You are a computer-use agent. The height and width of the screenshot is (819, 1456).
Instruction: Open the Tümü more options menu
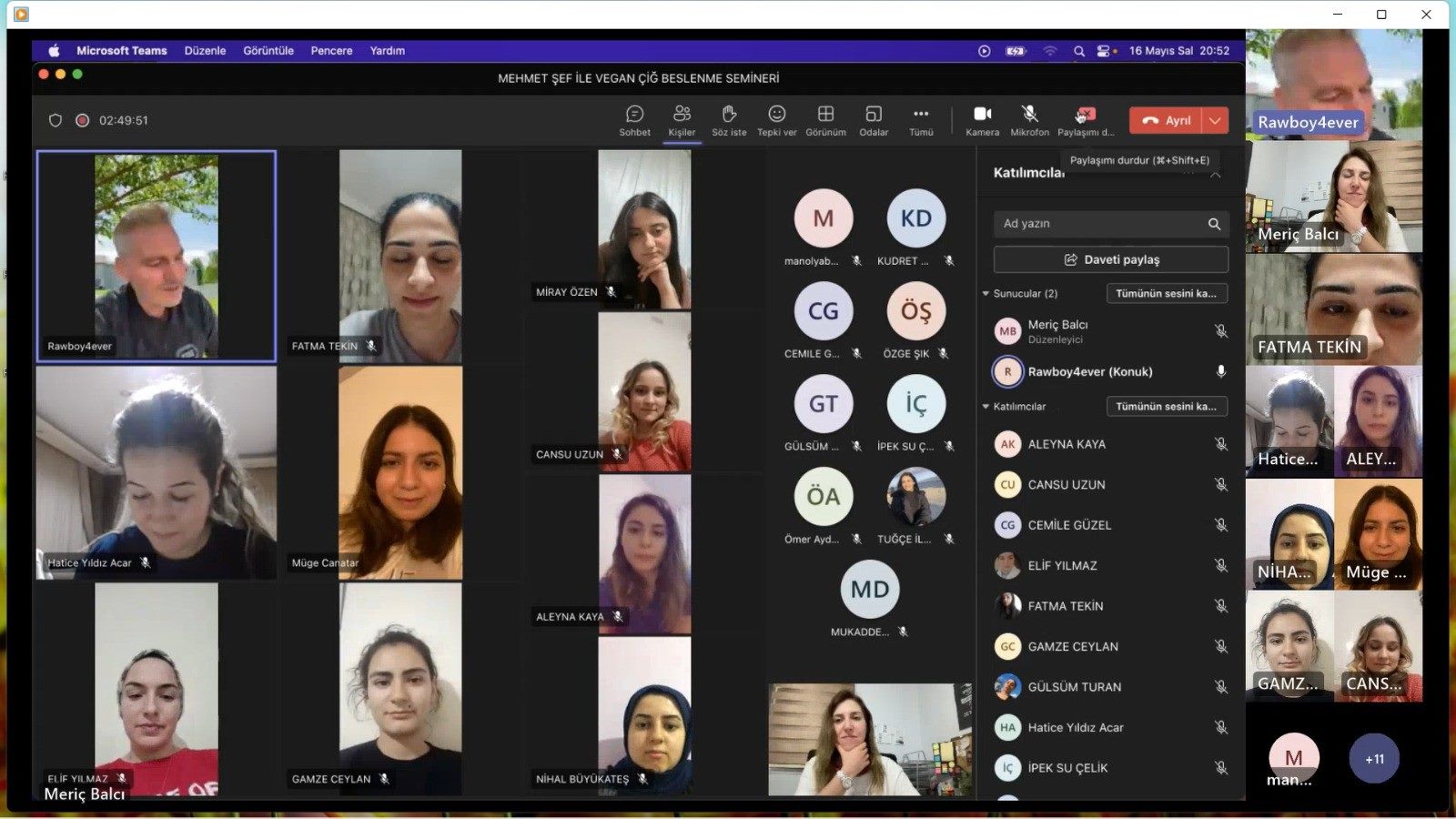coord(921,120)
